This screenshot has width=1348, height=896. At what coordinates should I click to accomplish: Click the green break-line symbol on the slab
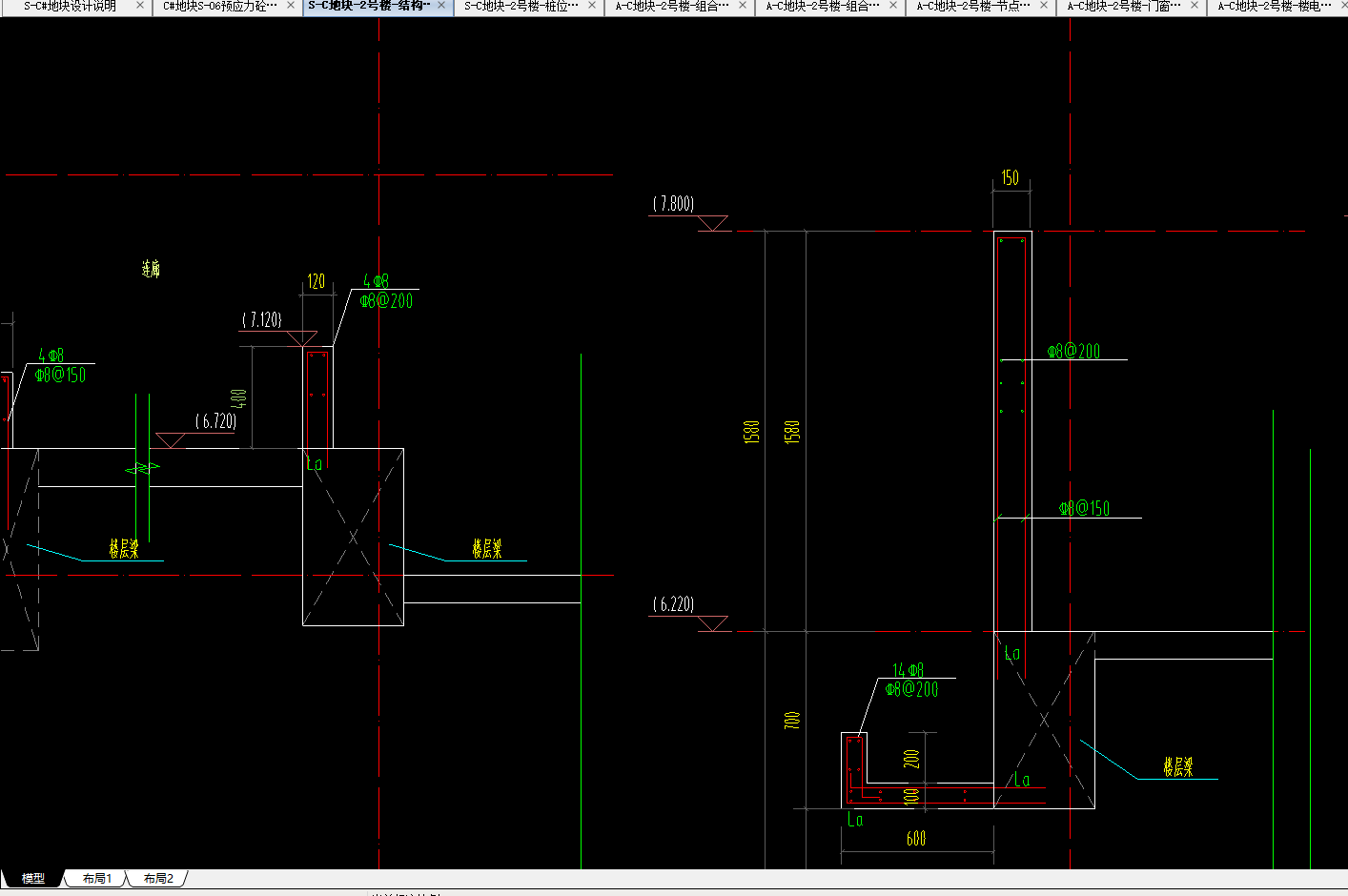pos(142,467)
